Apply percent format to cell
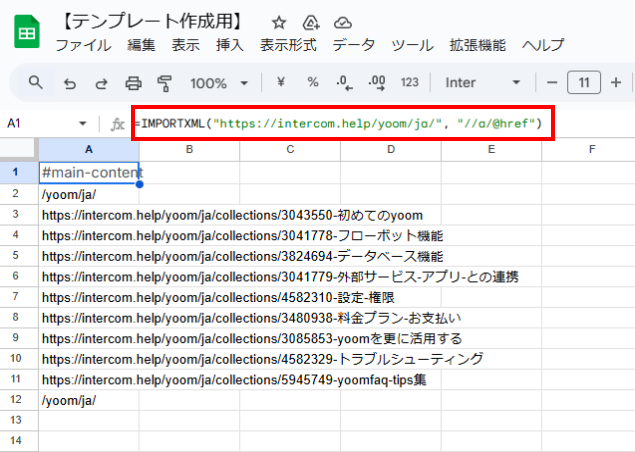 (x=313, y=82)
